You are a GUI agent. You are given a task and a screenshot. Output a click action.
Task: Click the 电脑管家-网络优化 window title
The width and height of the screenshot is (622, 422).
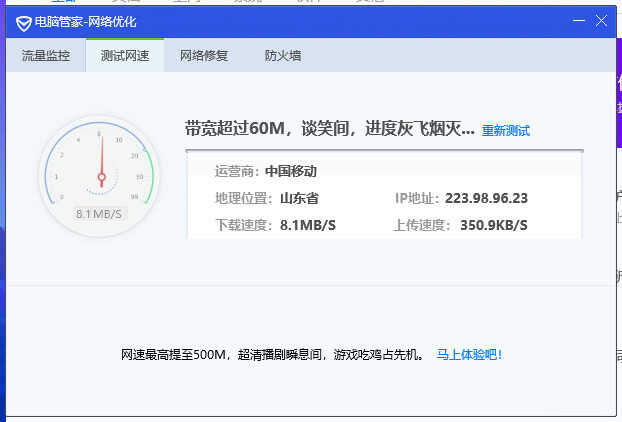point(85,22)
